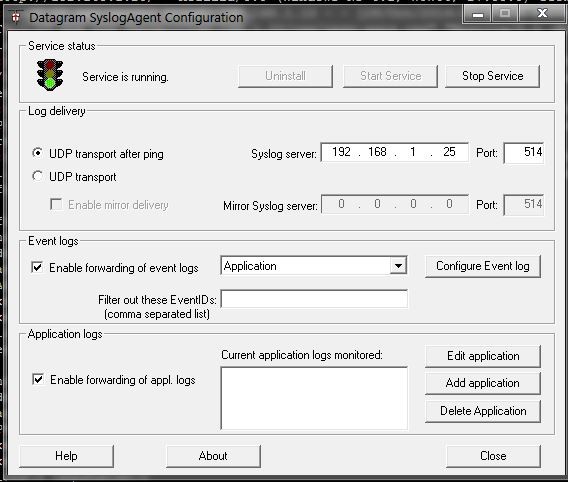
Task: Click the 'Syslog server:' label
Action: [284, 154]
